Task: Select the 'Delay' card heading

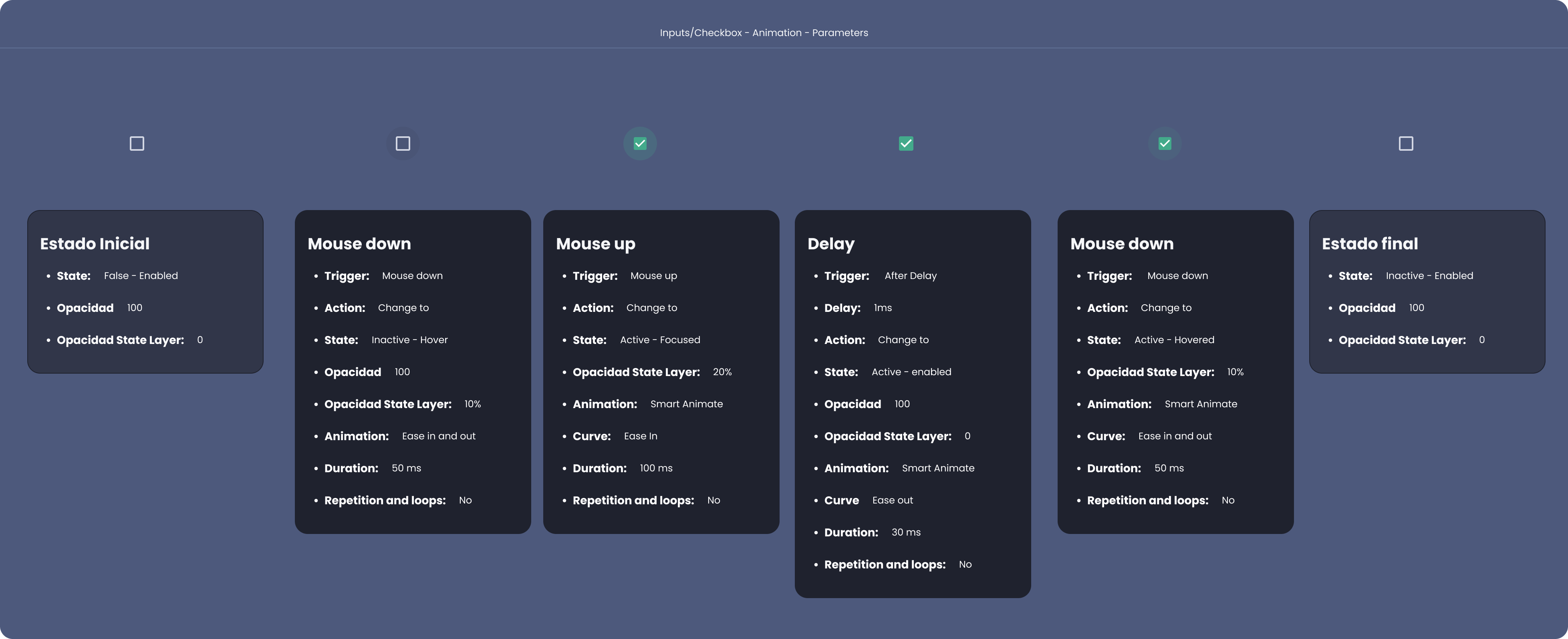Action: pyautogui.click(x=831, y=244)
